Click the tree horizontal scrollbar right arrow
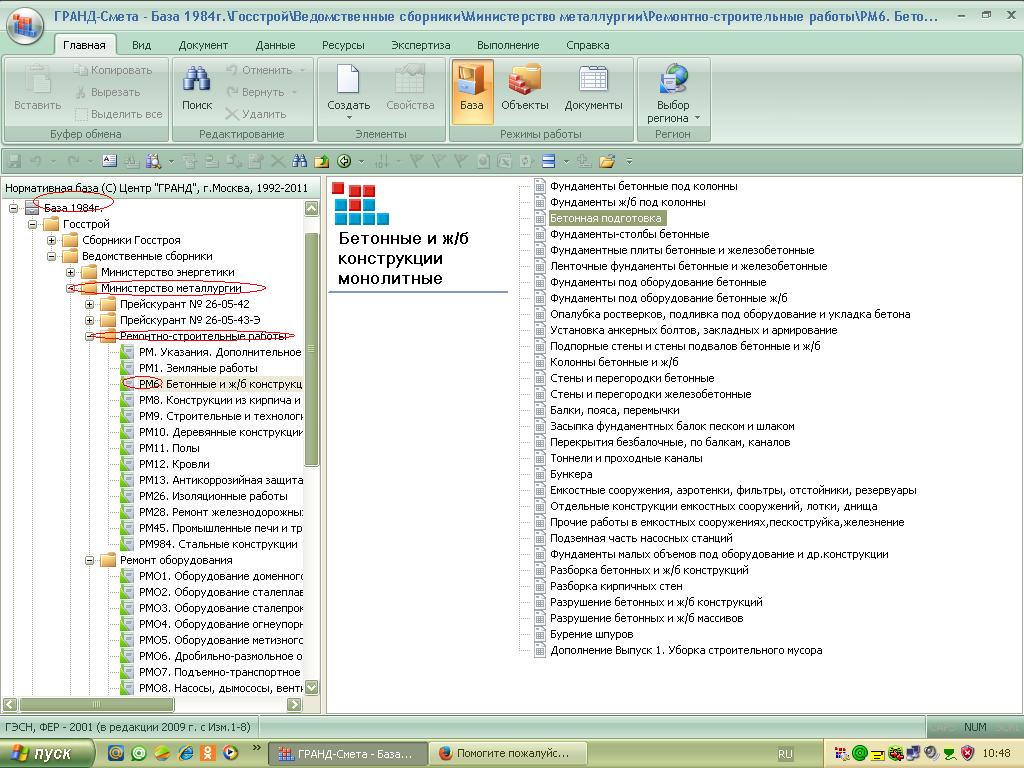The width and height of the screenshot is (1024, 768). (295, 704)
